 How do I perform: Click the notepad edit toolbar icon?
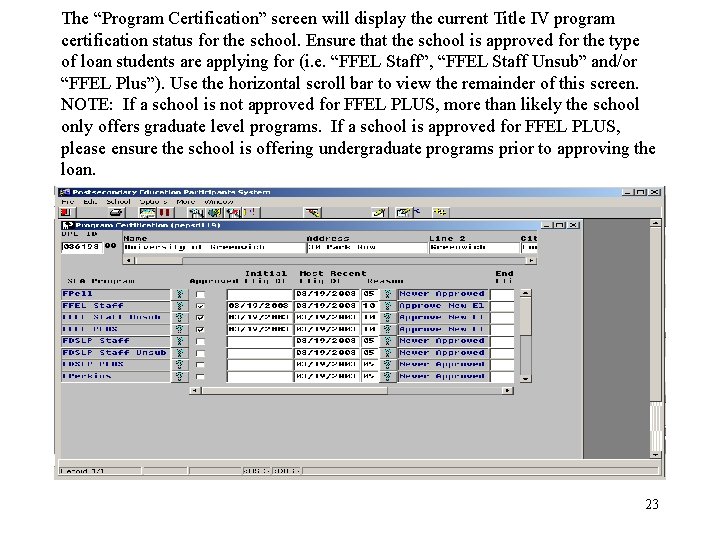point(403,213)
